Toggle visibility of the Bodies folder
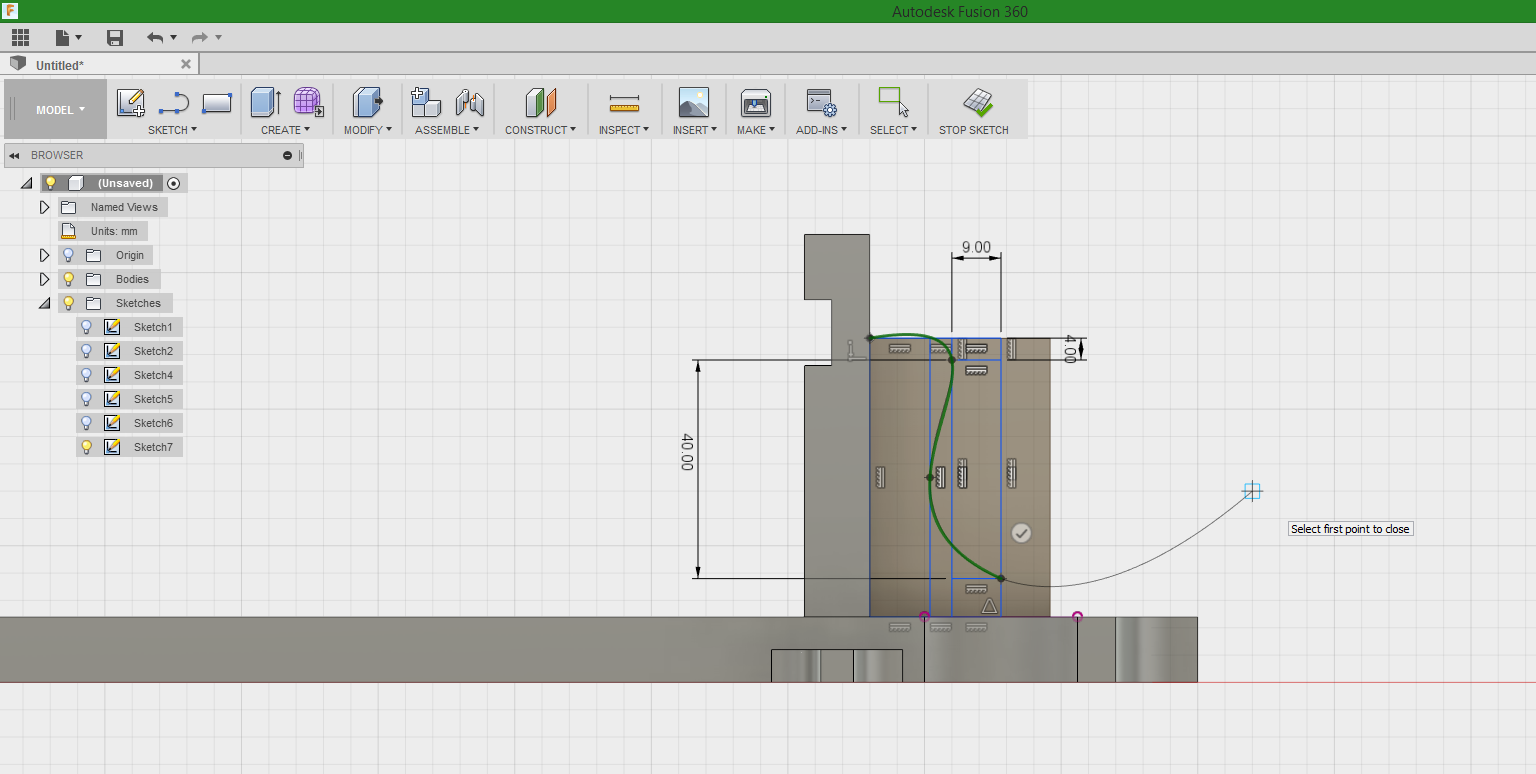The image size is (1536, 774). [x=68, y=279]
